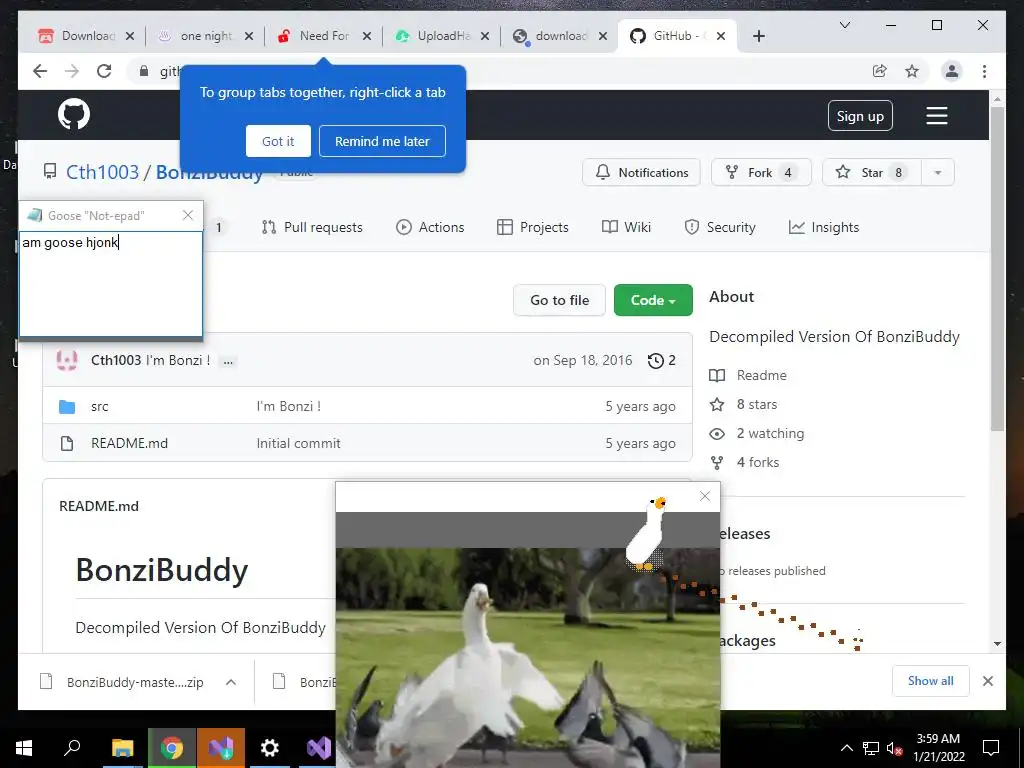Open the GitHub hamburger menu
1024x768 pixels.
pos(936,116)
